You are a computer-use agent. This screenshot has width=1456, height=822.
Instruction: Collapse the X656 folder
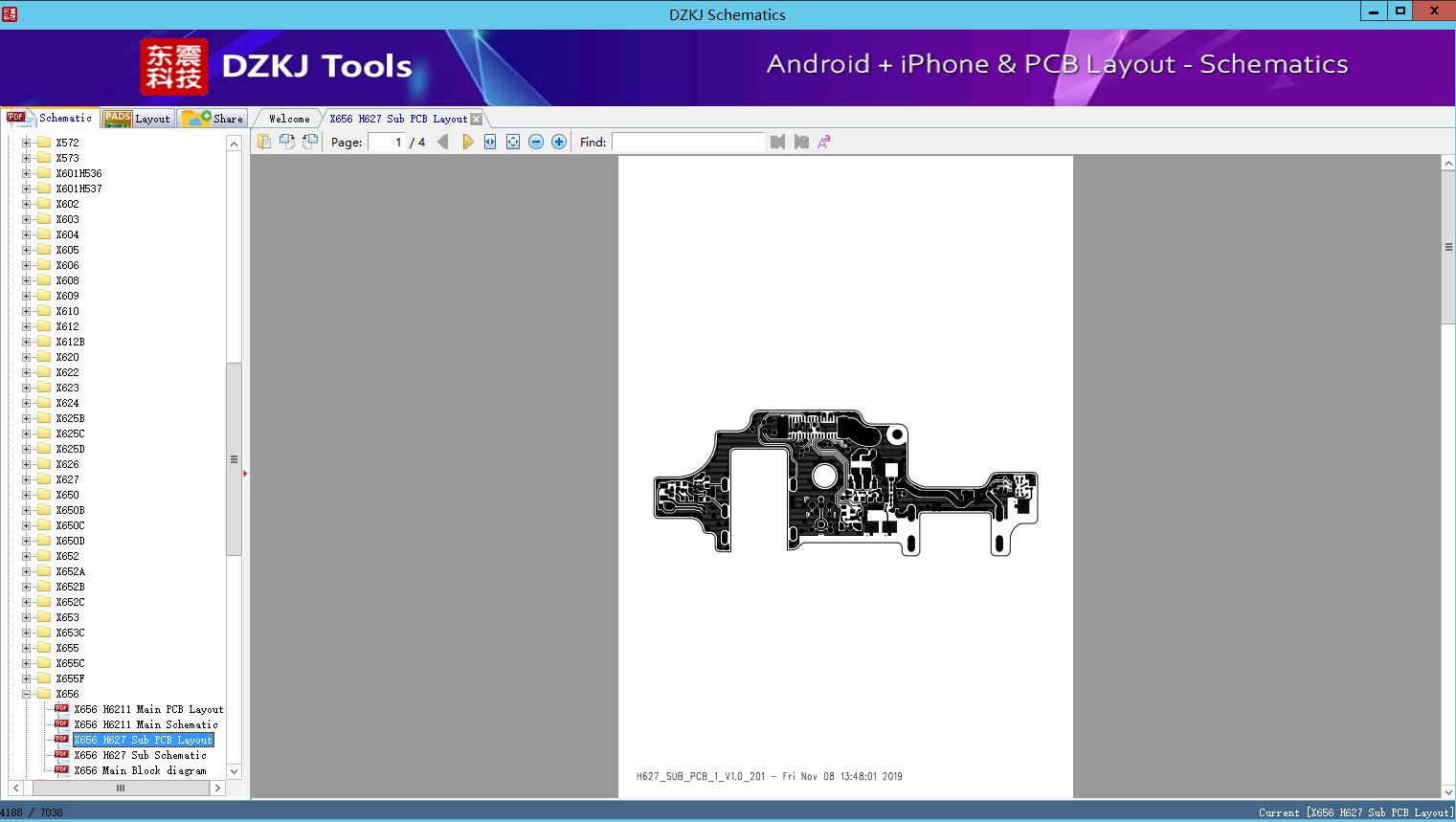click(x=27, y=694)
